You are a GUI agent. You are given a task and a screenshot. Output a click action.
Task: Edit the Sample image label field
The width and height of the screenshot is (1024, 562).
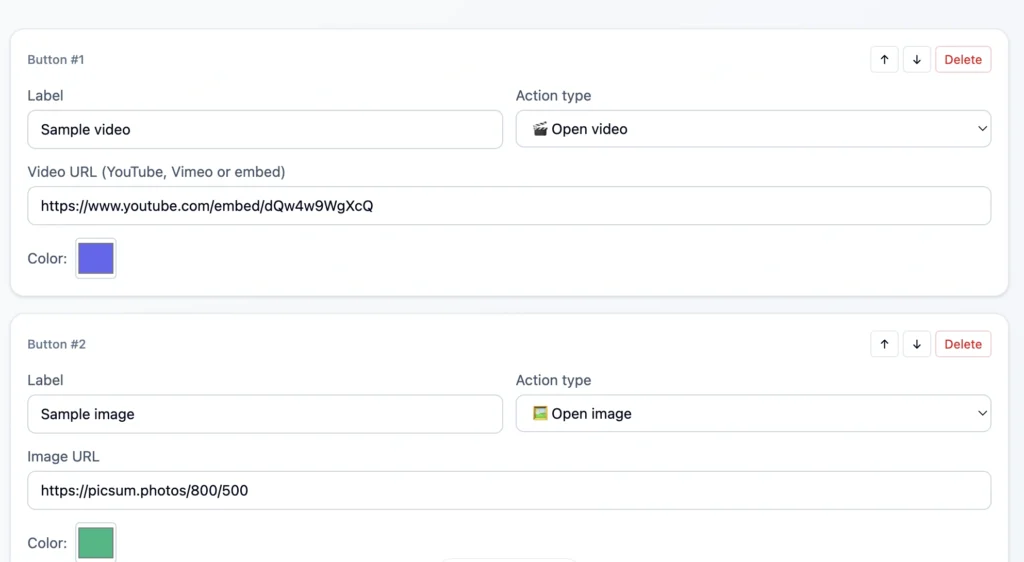coord(265,414)
